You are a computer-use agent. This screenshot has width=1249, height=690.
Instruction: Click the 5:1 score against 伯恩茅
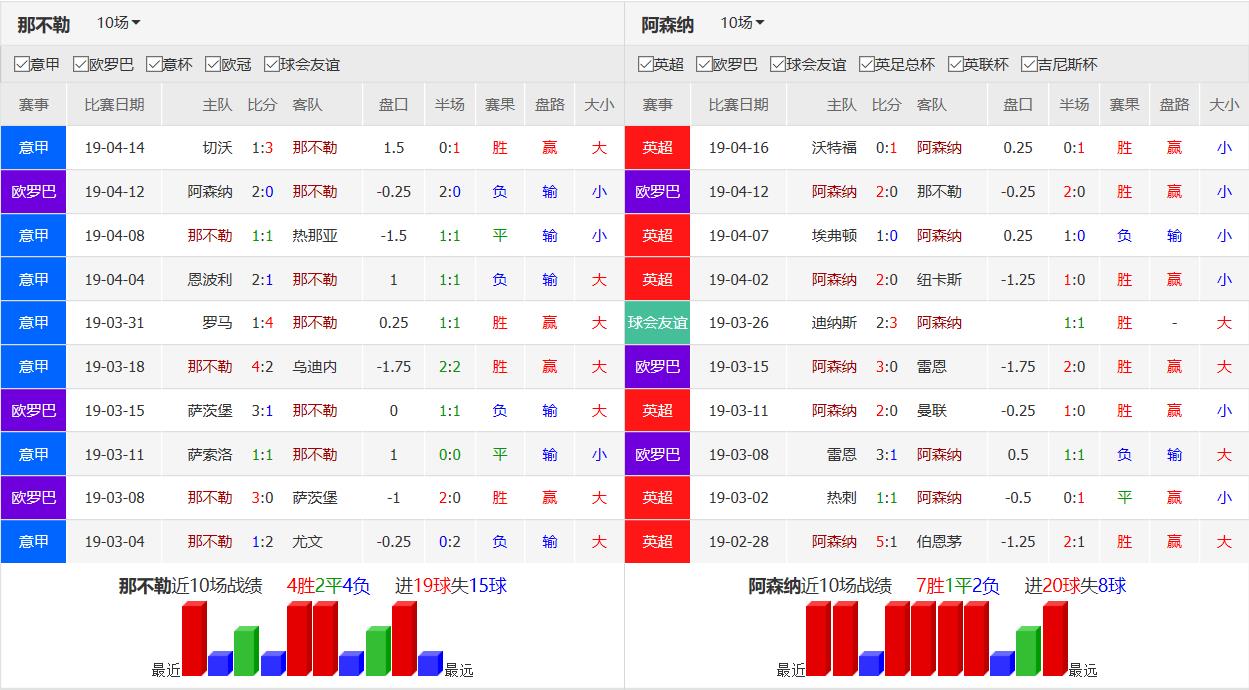886,541
